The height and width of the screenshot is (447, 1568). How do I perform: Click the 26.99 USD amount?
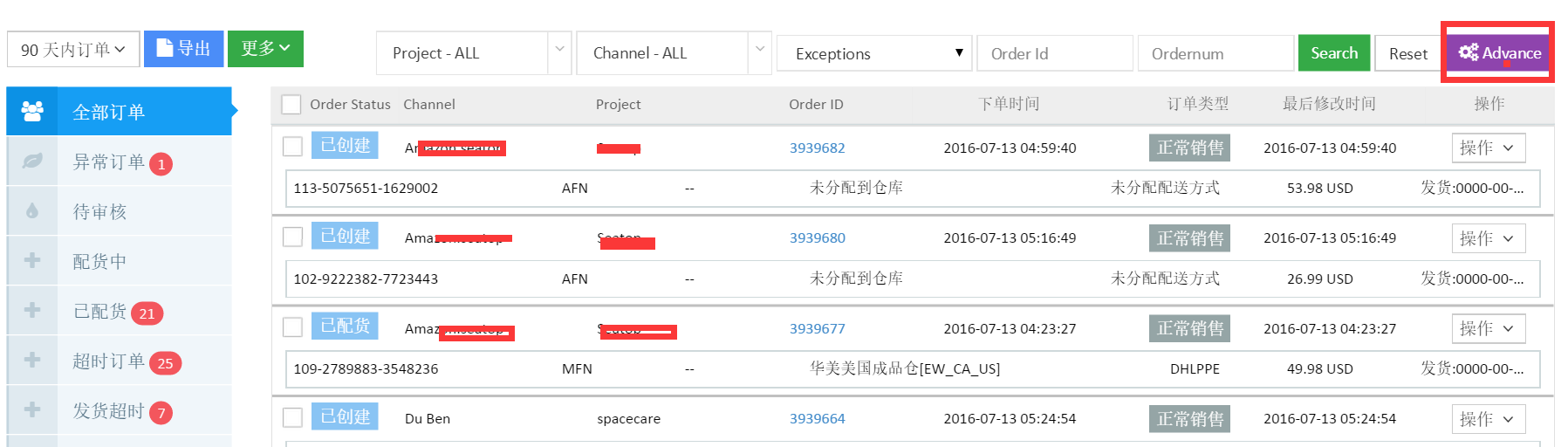1319,279
